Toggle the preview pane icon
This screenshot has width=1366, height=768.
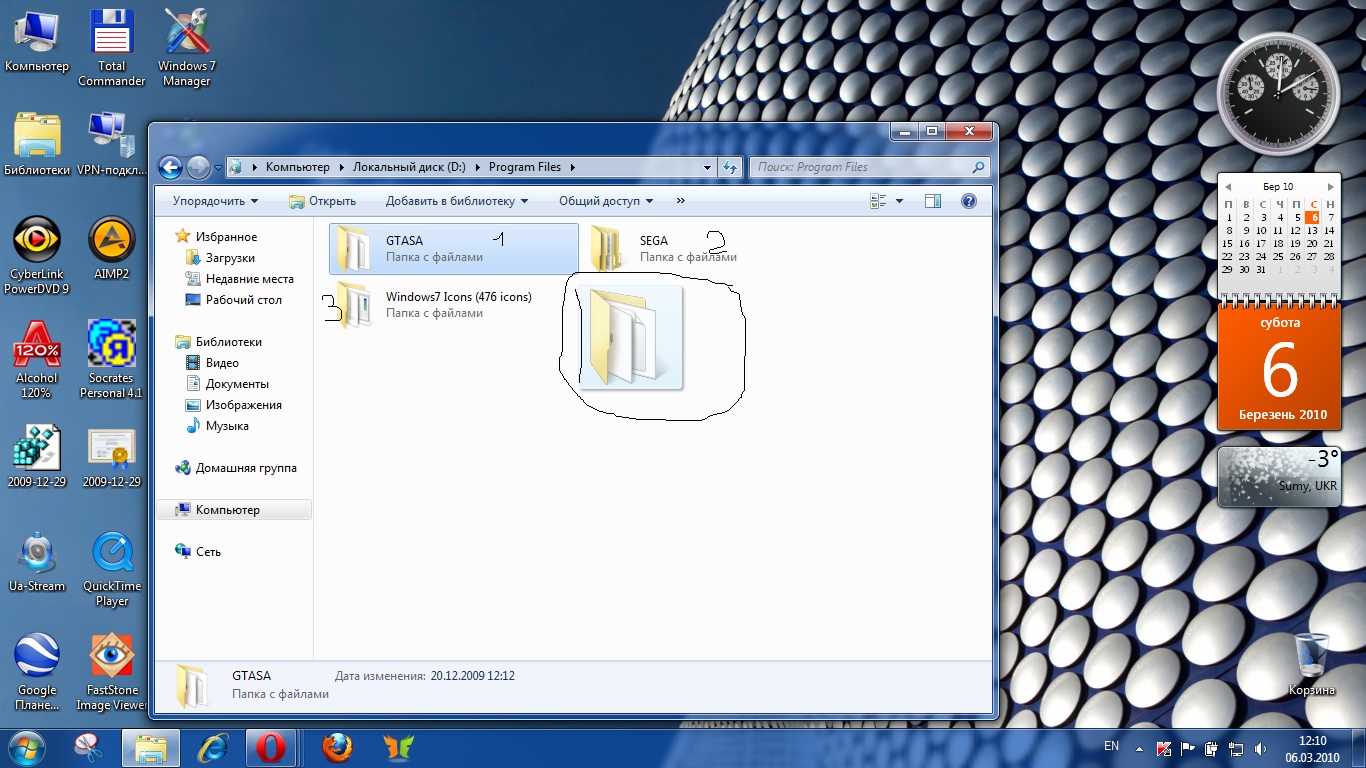(x=933, y=201)
